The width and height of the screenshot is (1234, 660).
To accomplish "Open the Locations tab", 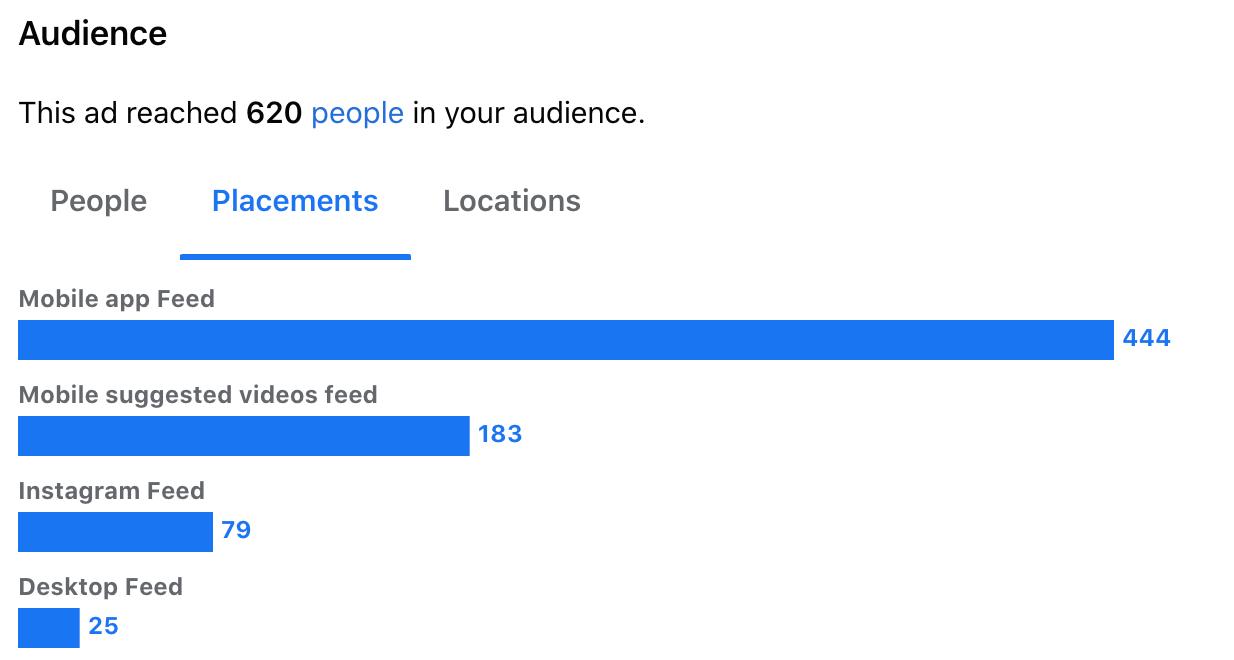I will coord(512,201).
